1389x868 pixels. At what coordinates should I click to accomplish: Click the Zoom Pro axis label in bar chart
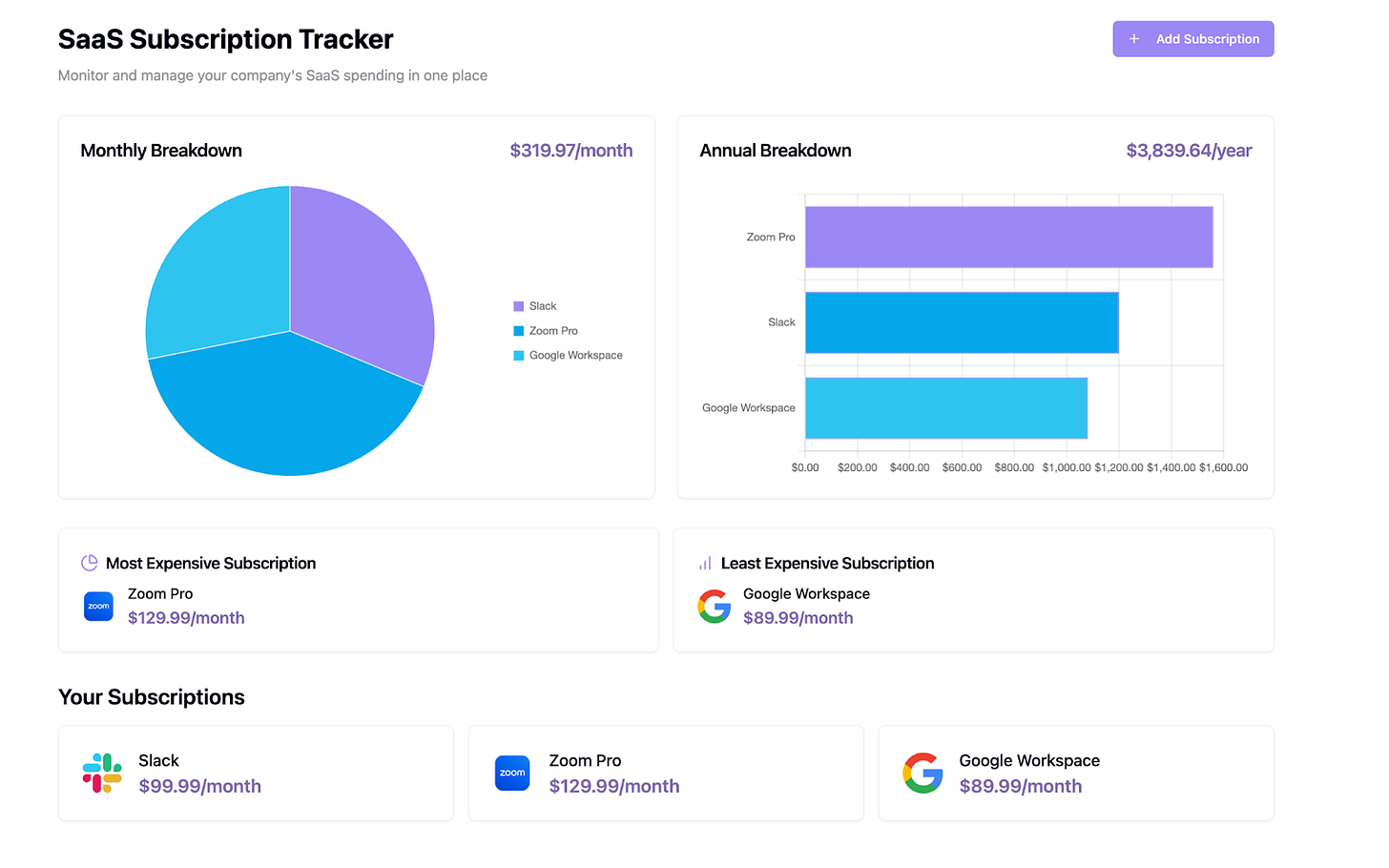(x=771, y=238)
